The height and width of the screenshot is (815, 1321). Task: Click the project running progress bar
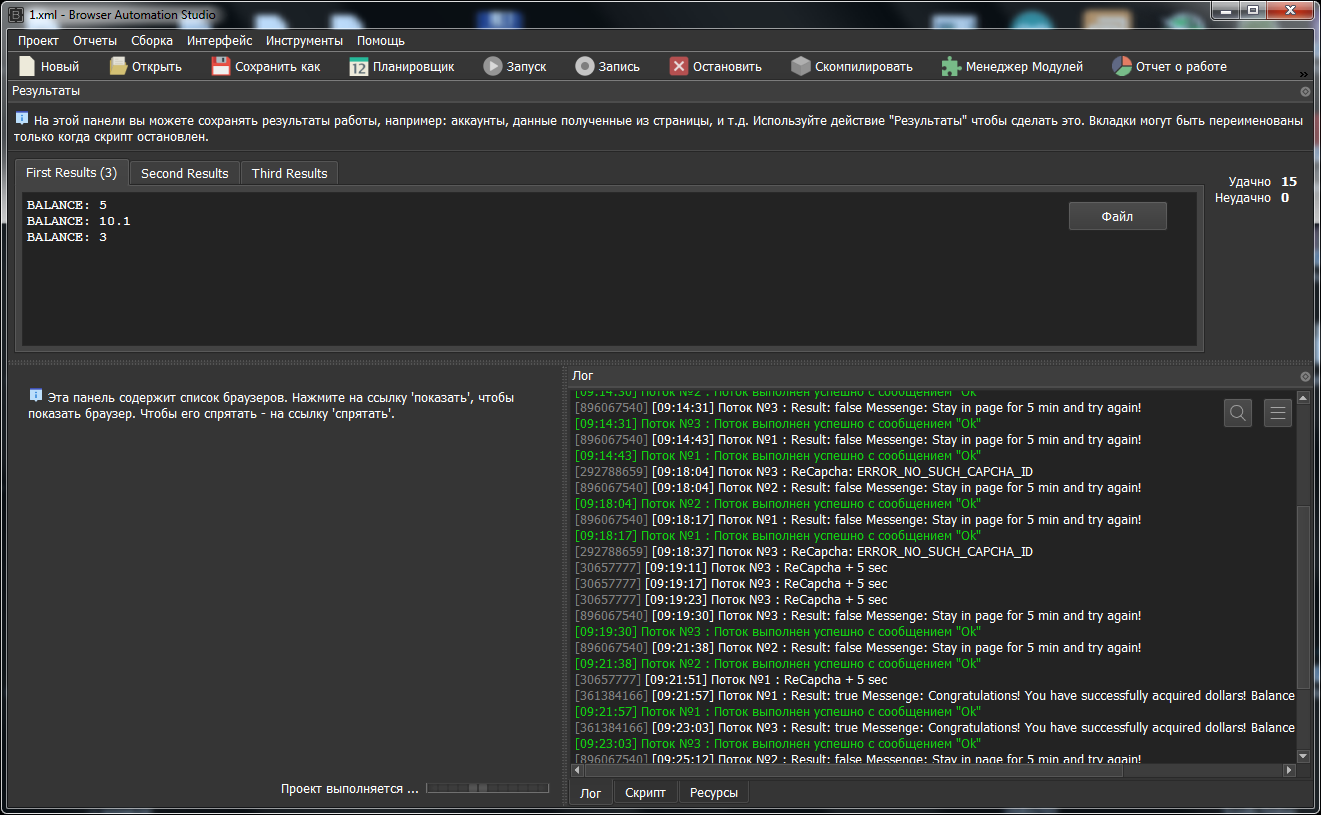[x=488, y=788]
